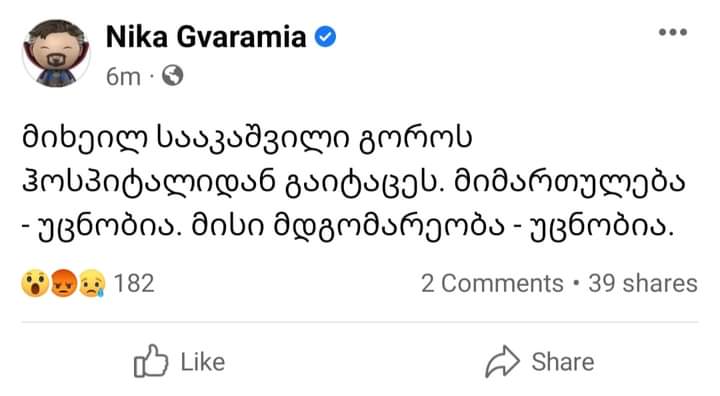This screenshot has width=720, height=396.
Task: Click the separator dot beside 6m
Action: coord(151,77)
